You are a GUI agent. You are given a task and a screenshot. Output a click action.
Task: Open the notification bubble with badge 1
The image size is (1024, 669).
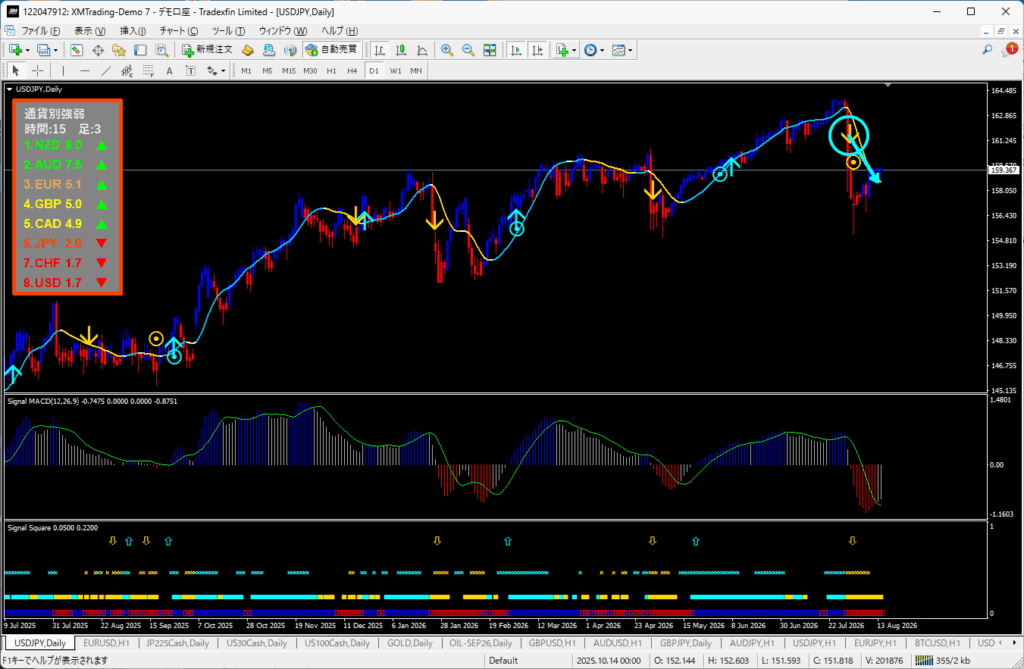click(1010, 50)
